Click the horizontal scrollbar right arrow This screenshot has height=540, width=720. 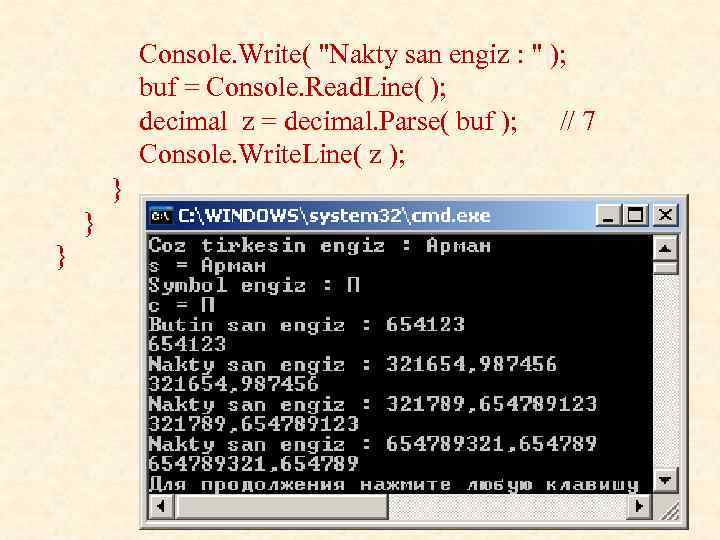pos(639,507)
